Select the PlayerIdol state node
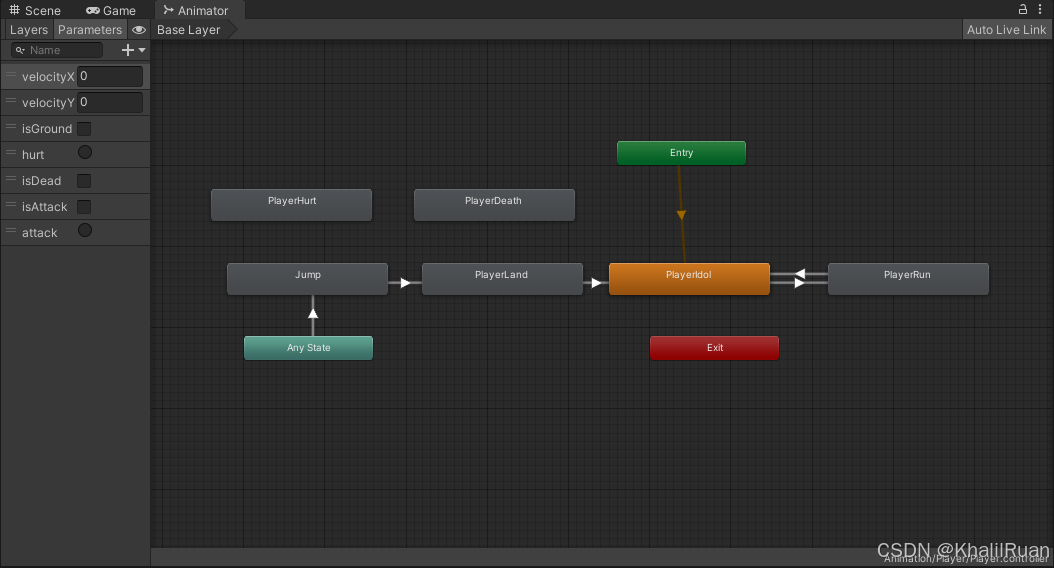 coord(689,278)
